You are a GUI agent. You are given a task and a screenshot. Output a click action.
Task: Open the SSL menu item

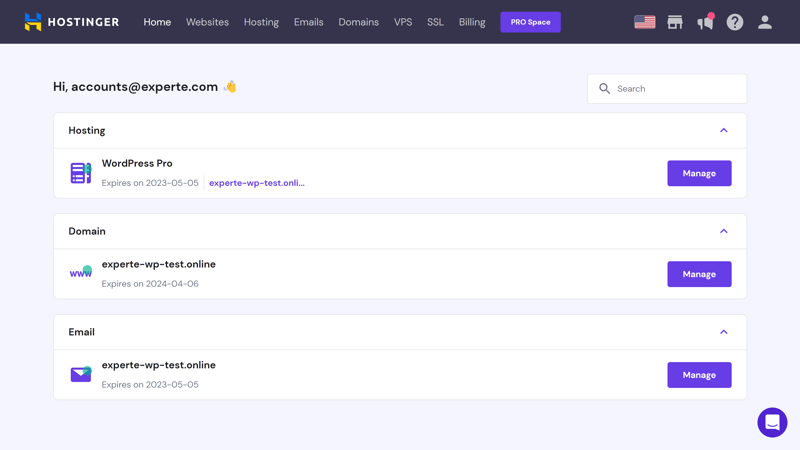tap(435, 22)
